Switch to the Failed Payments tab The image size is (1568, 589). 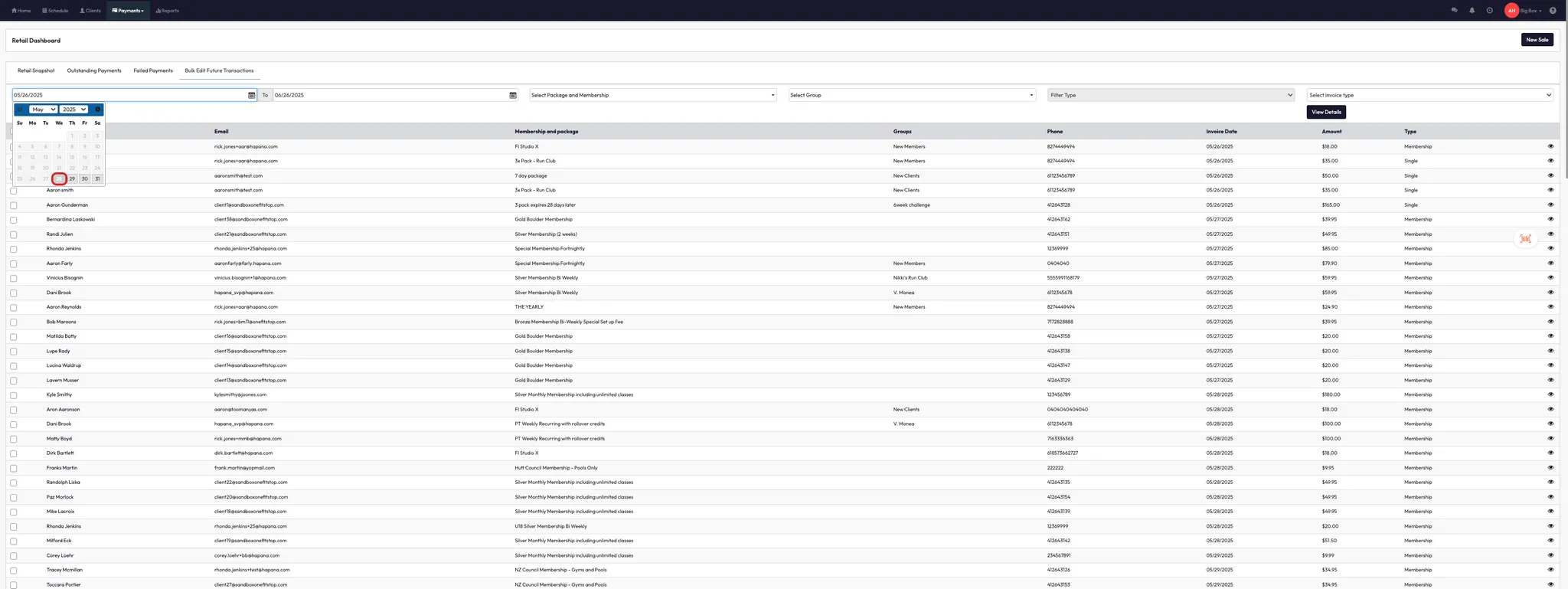point(153,70)
